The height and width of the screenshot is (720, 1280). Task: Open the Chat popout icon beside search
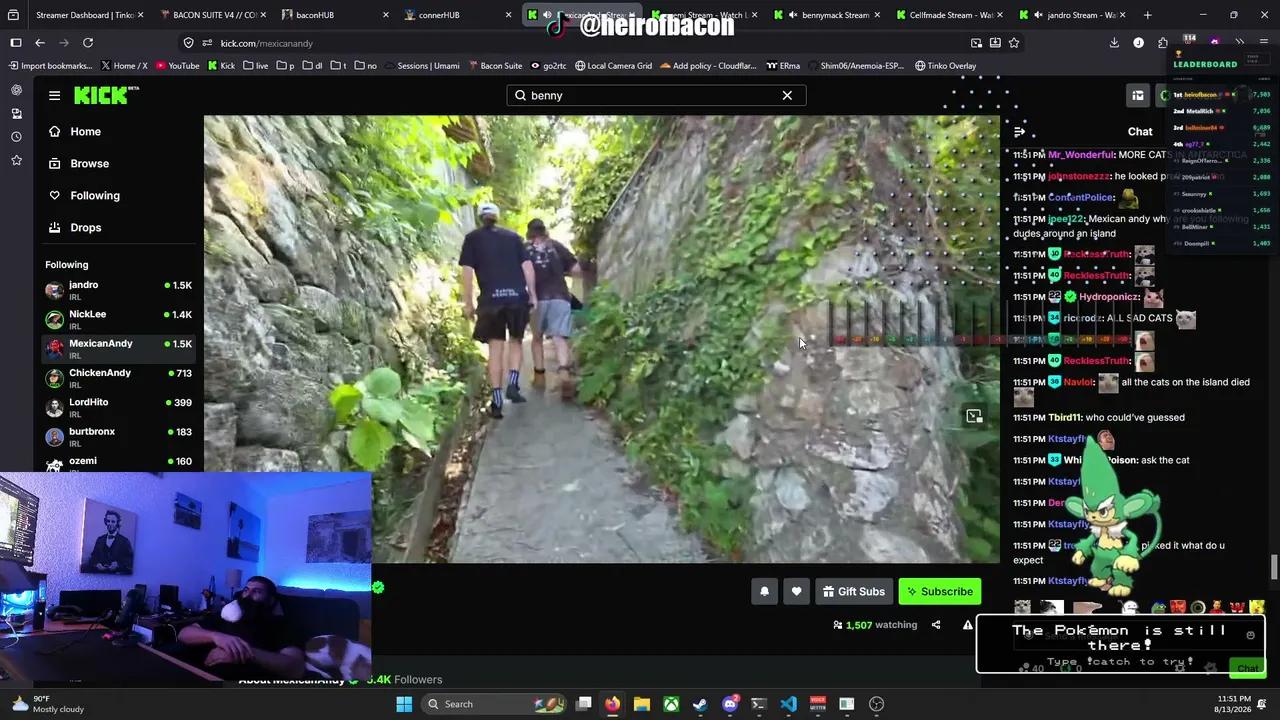[x=1138, y=95]
